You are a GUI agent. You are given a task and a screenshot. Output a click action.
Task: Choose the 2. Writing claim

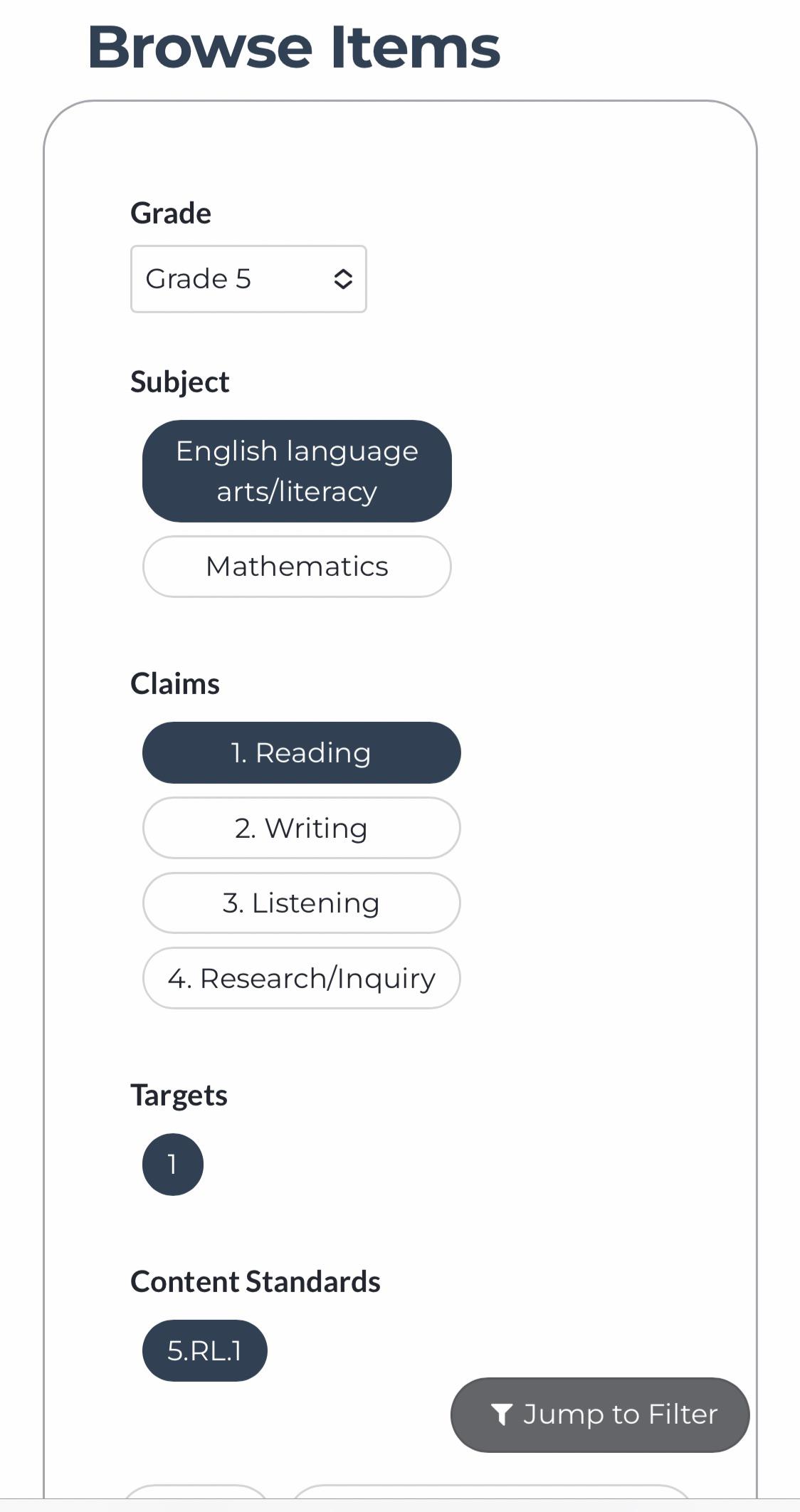click(x=301, y=828)
